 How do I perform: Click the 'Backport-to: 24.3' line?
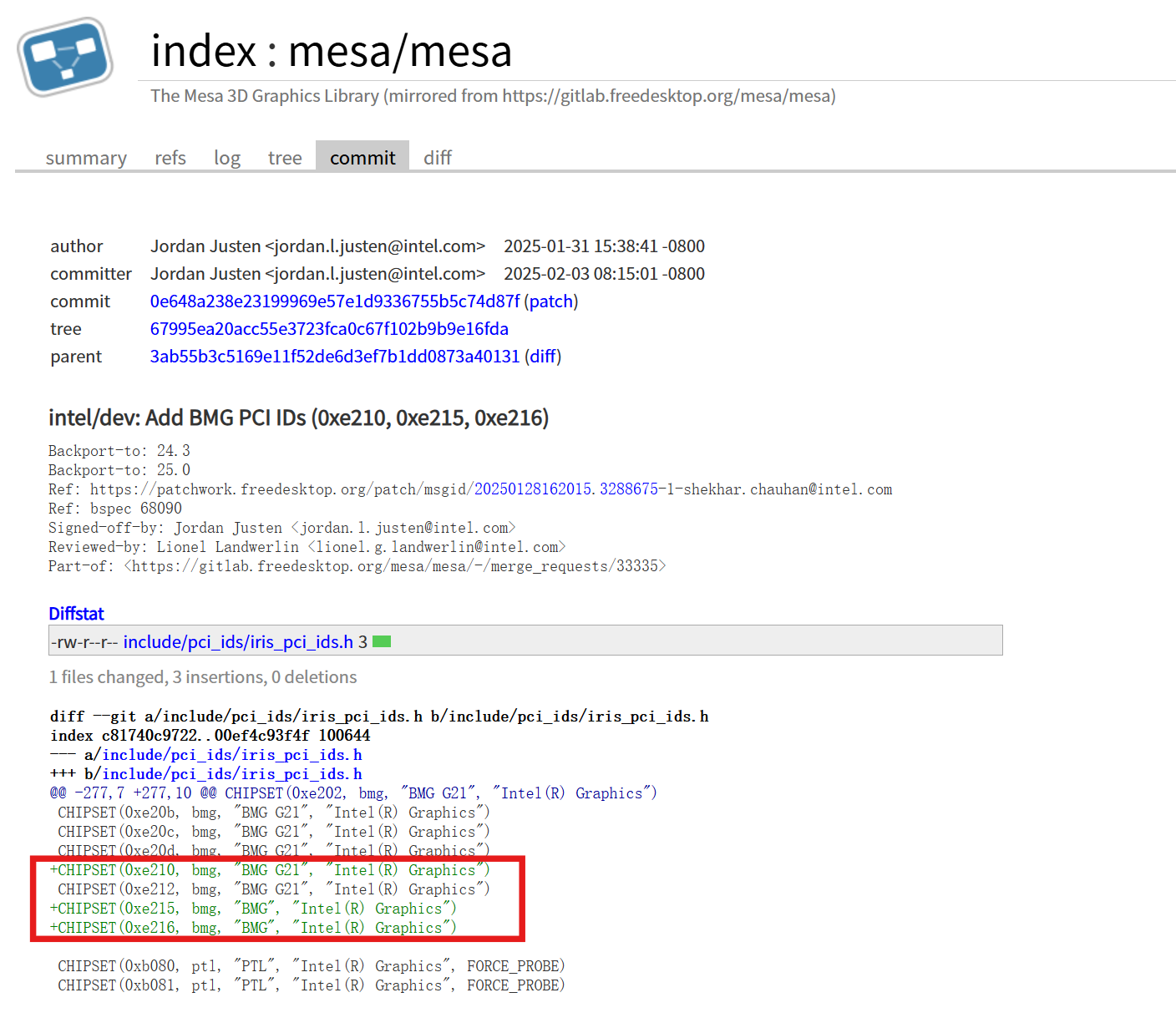[x=119, y=451]
